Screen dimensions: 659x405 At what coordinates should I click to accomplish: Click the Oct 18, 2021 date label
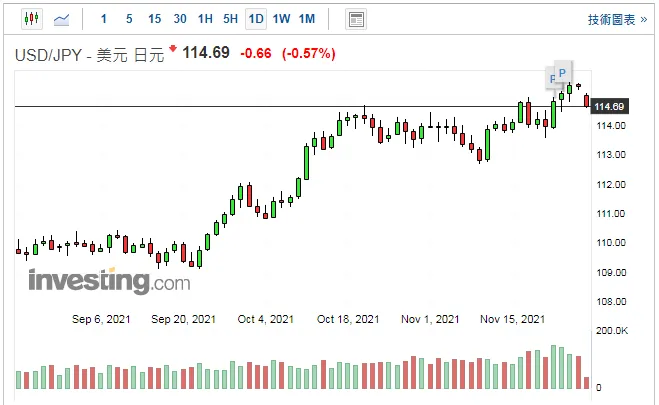point(348,319)
